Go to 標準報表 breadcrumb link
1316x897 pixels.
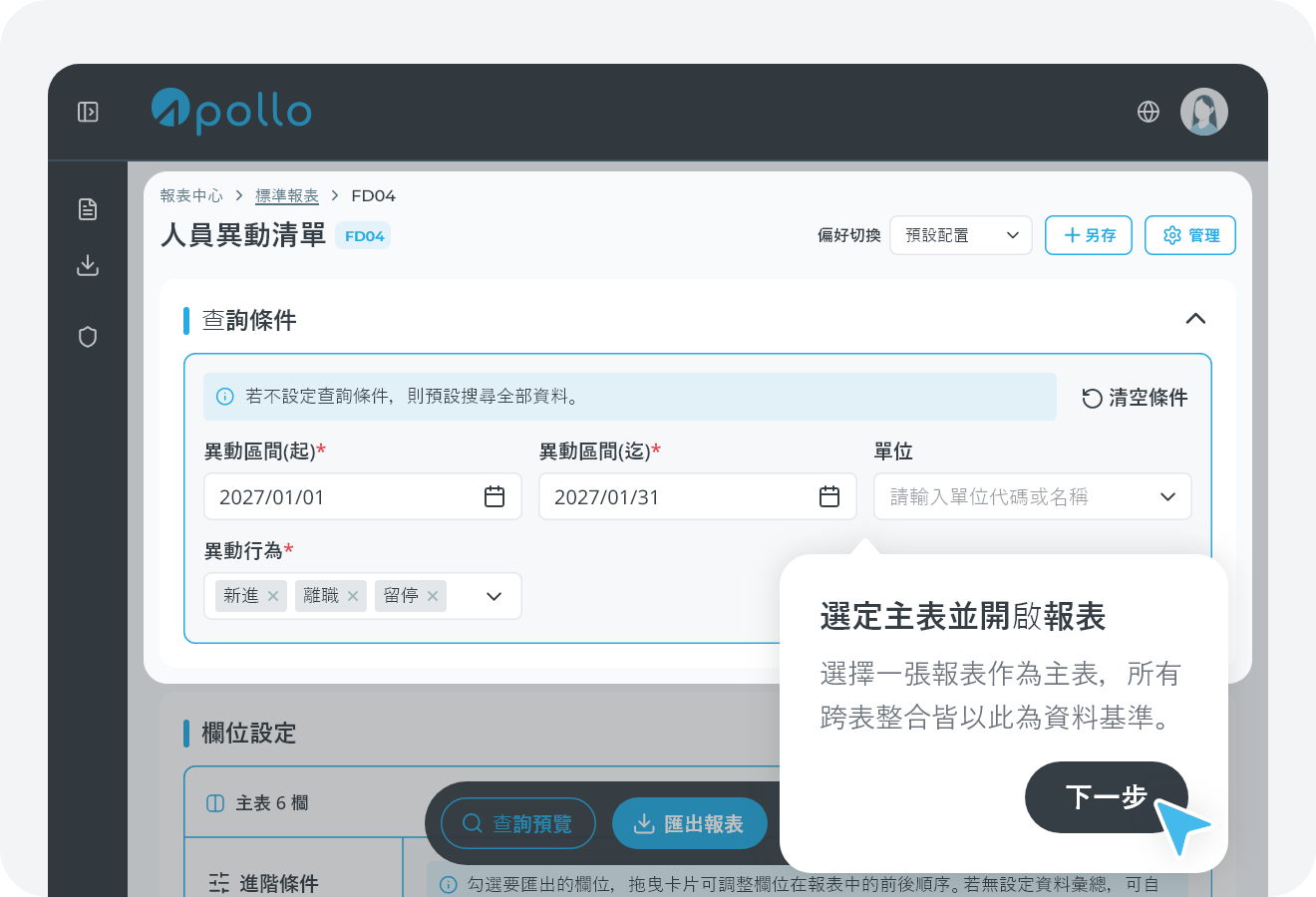tap(287, 195)
